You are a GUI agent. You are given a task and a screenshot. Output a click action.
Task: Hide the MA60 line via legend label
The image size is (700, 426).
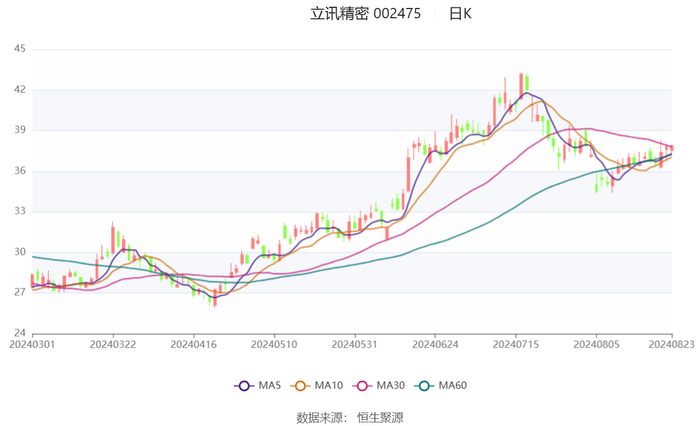tap(453, 385)
